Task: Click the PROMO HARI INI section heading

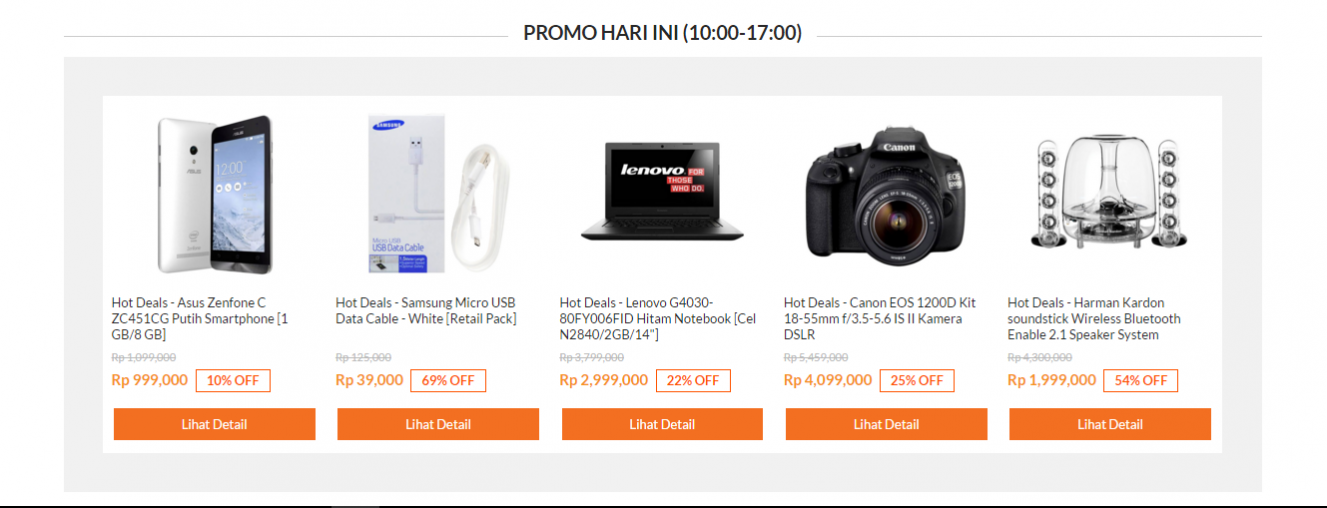Action: pos(662,33)
